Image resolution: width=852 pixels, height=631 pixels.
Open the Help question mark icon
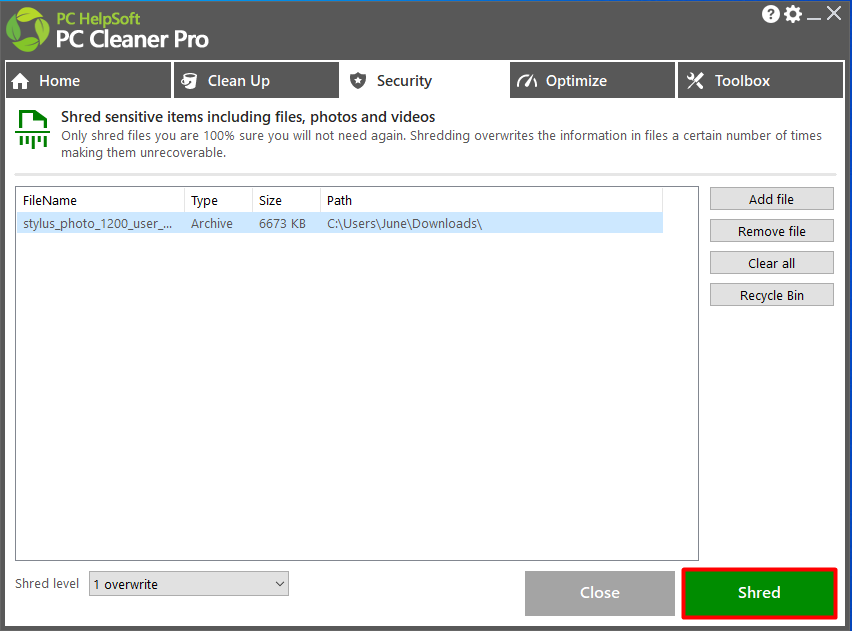tap(770, 14)
